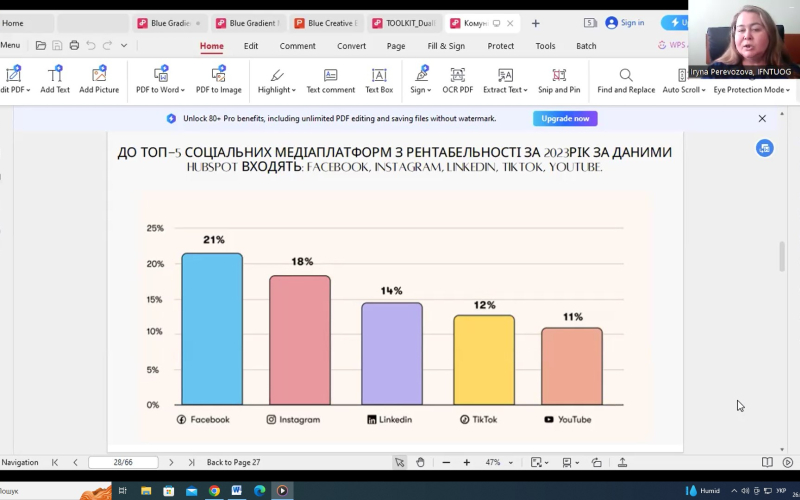
Task: Go to the next page
Action: click(x=171, y=462)
